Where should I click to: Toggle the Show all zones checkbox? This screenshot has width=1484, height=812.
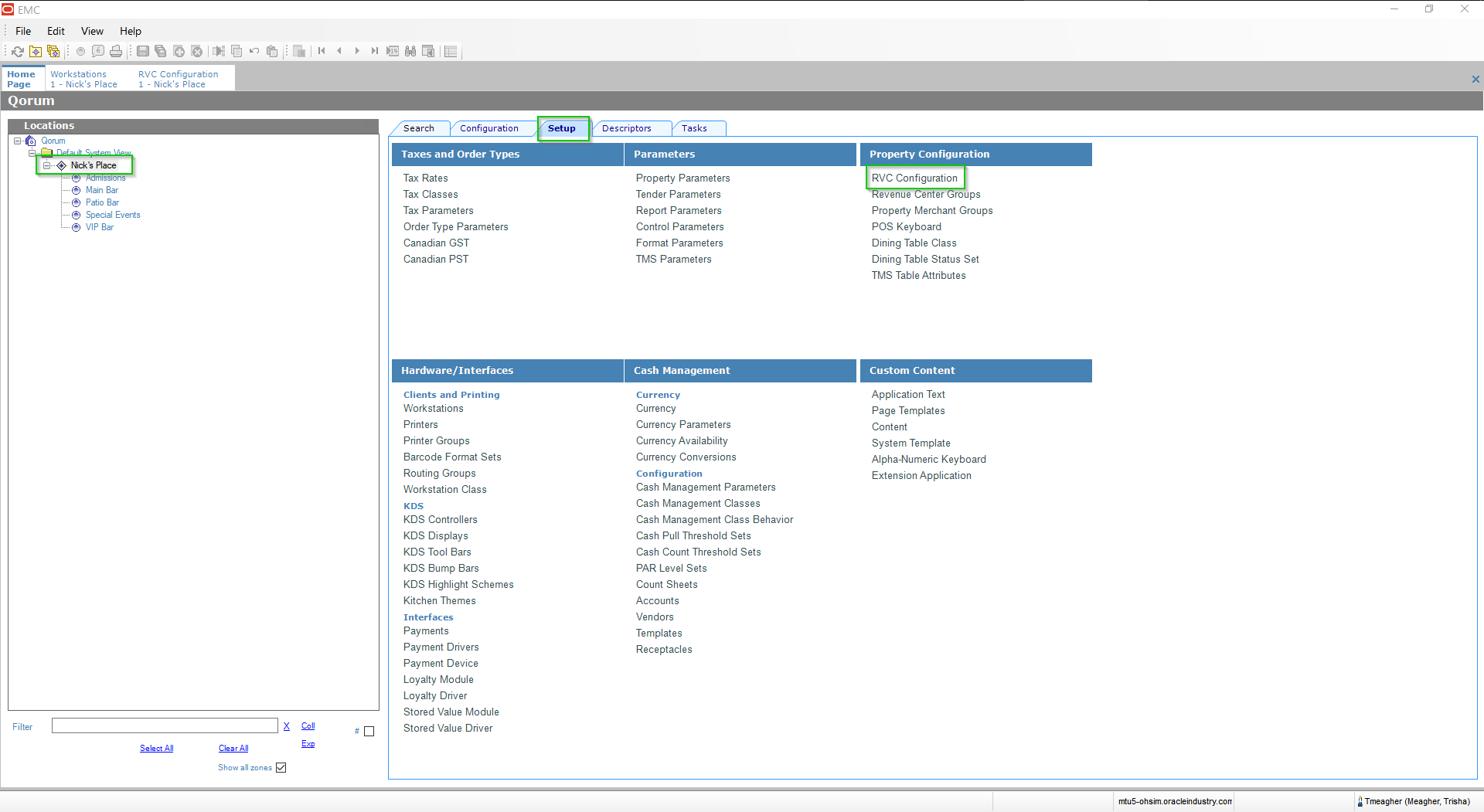coord(281,768)
